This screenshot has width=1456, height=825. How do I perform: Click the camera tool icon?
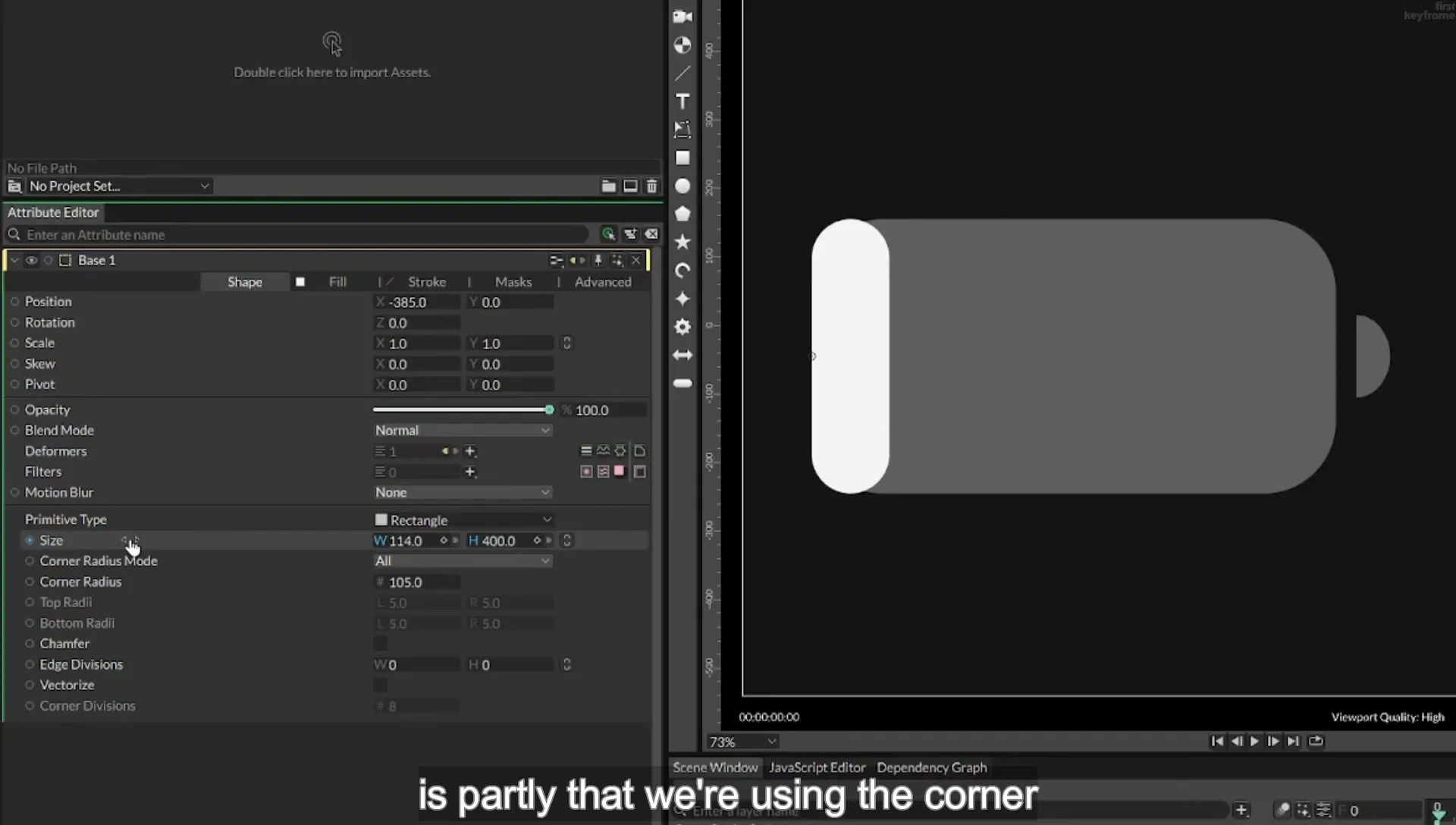(682, 17)
